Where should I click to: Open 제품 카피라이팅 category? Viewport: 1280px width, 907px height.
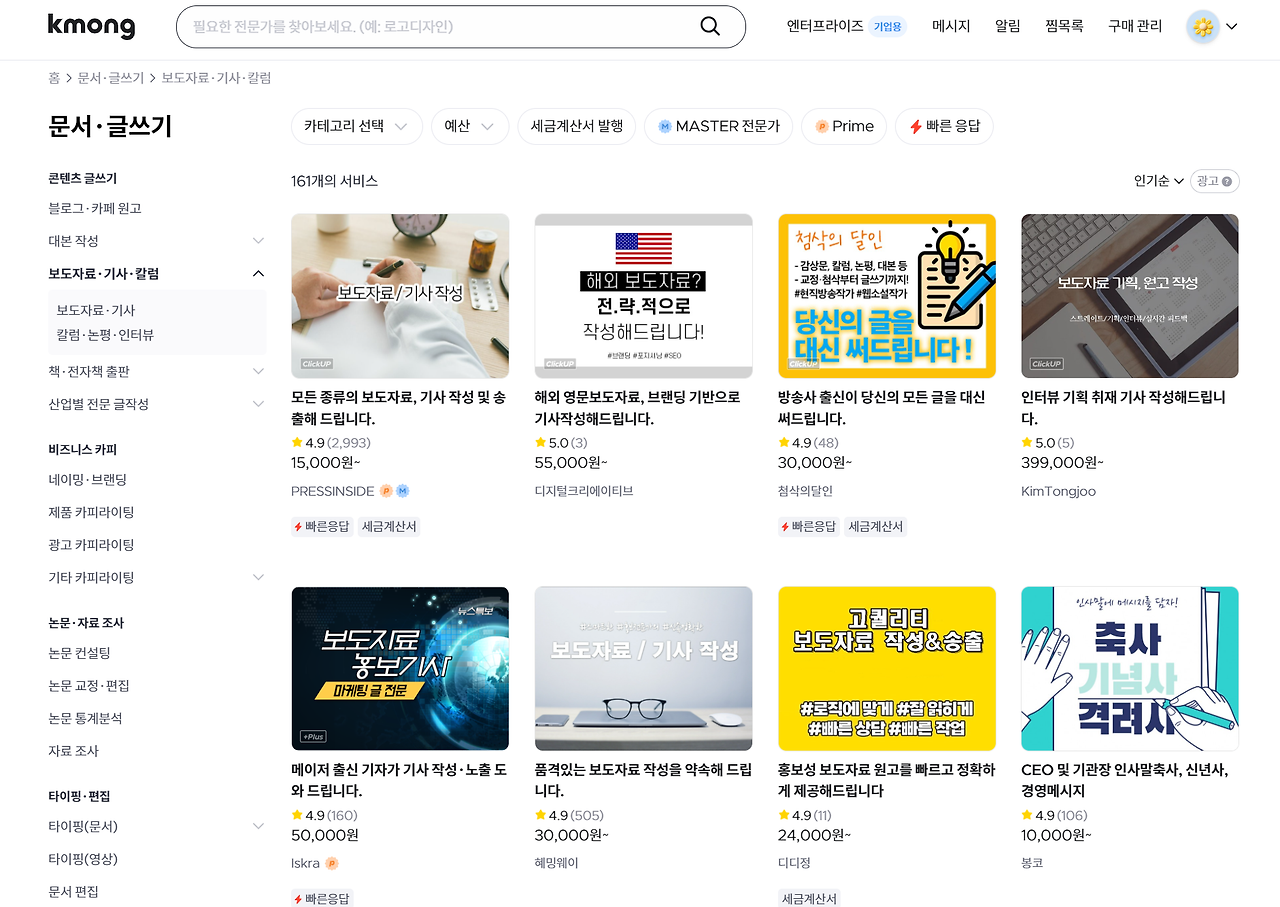(x=91, y=512)
